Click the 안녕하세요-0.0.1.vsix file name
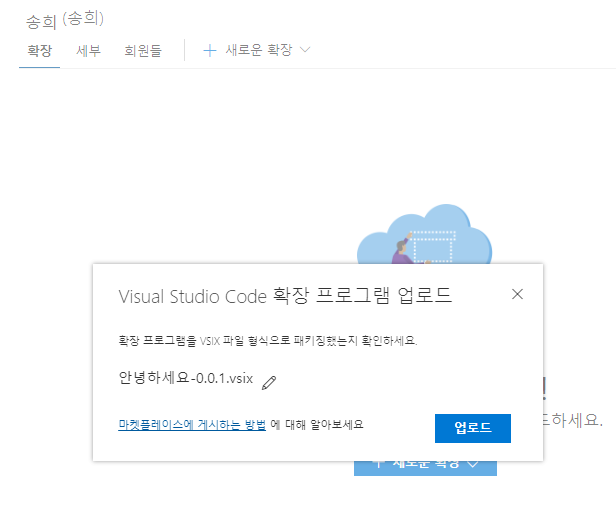616x515 pixels. tap(186, 378)
